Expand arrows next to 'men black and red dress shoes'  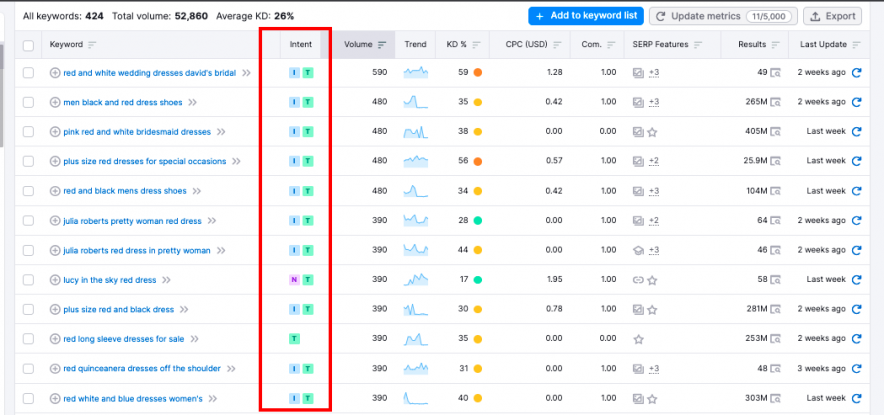(193, 103)
